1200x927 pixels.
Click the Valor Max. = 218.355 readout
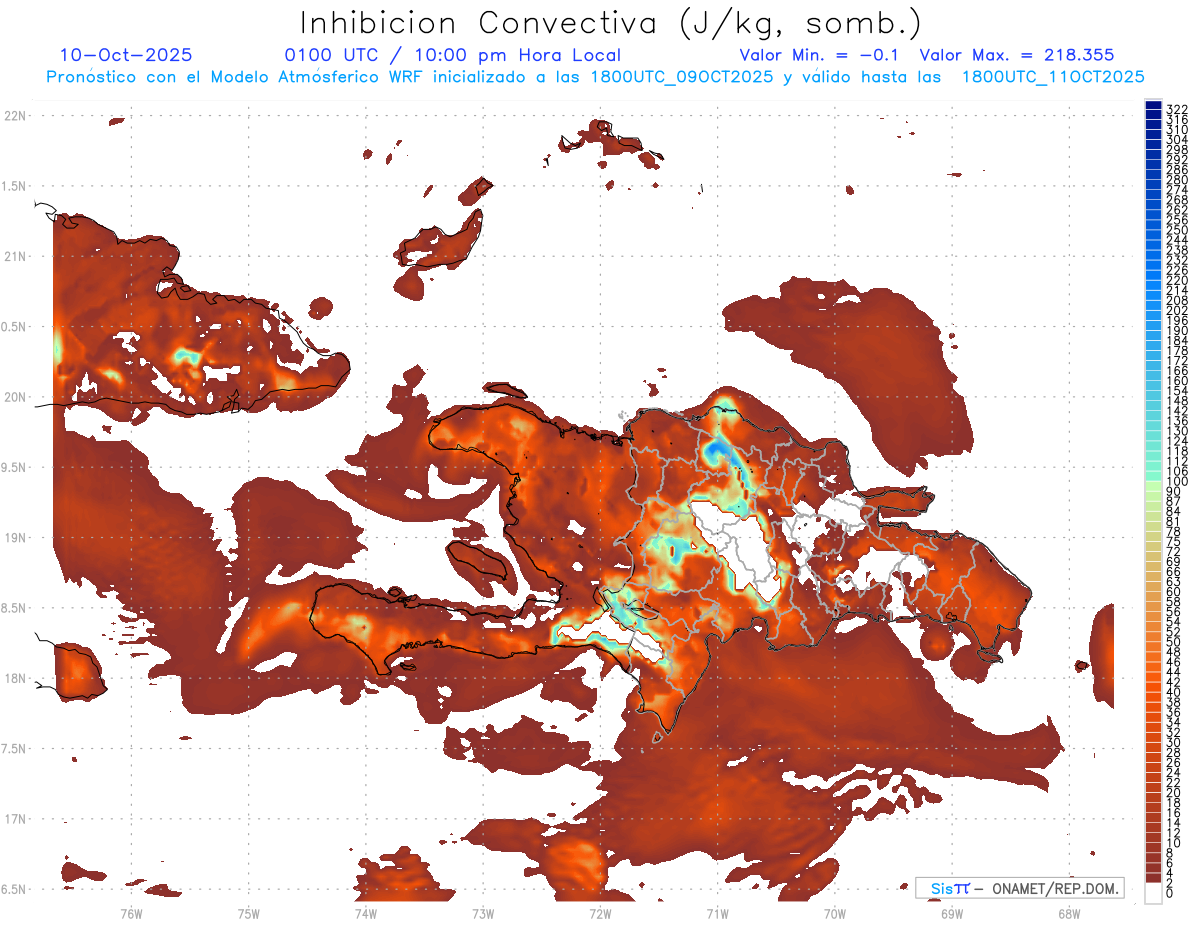[1017, 55]
